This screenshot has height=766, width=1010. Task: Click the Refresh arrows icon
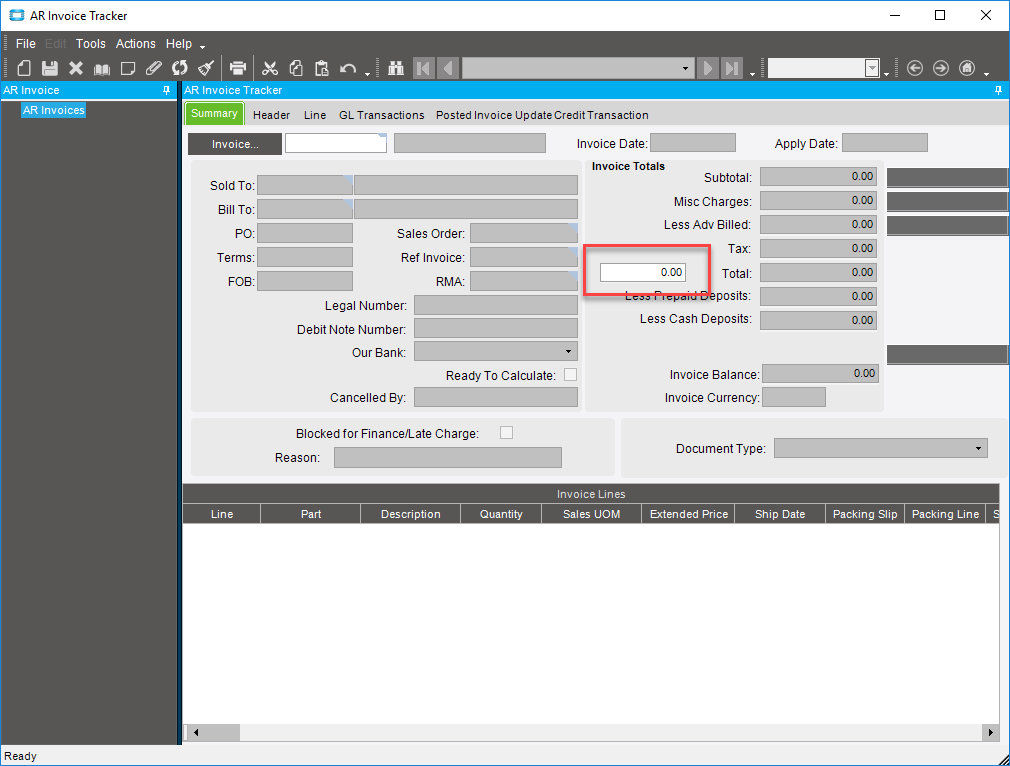click(180, 68)
